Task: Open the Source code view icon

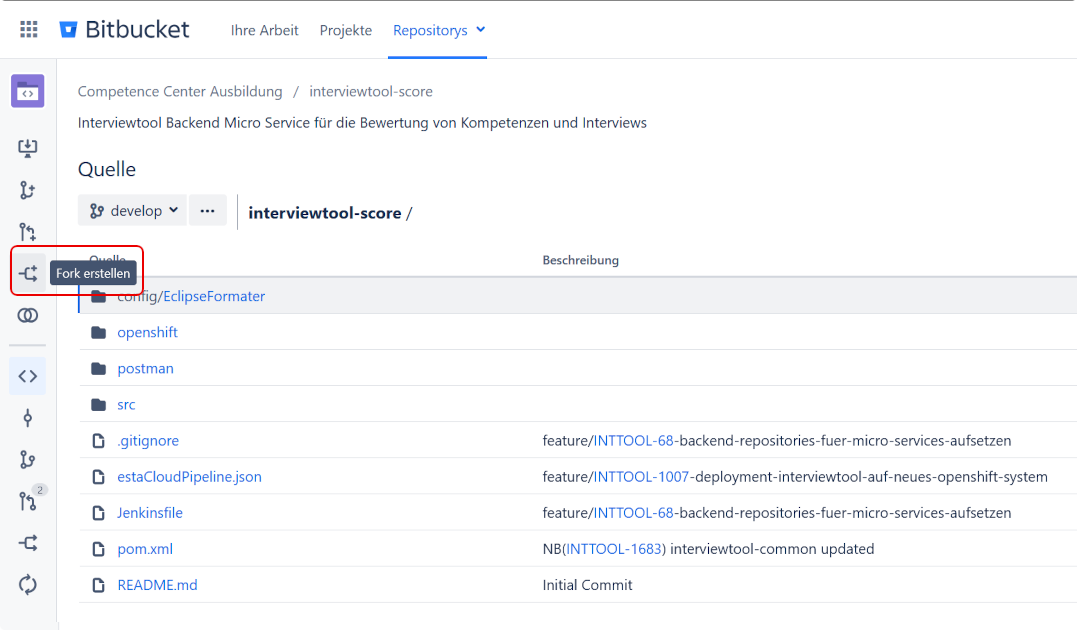Action: (27, 376)
